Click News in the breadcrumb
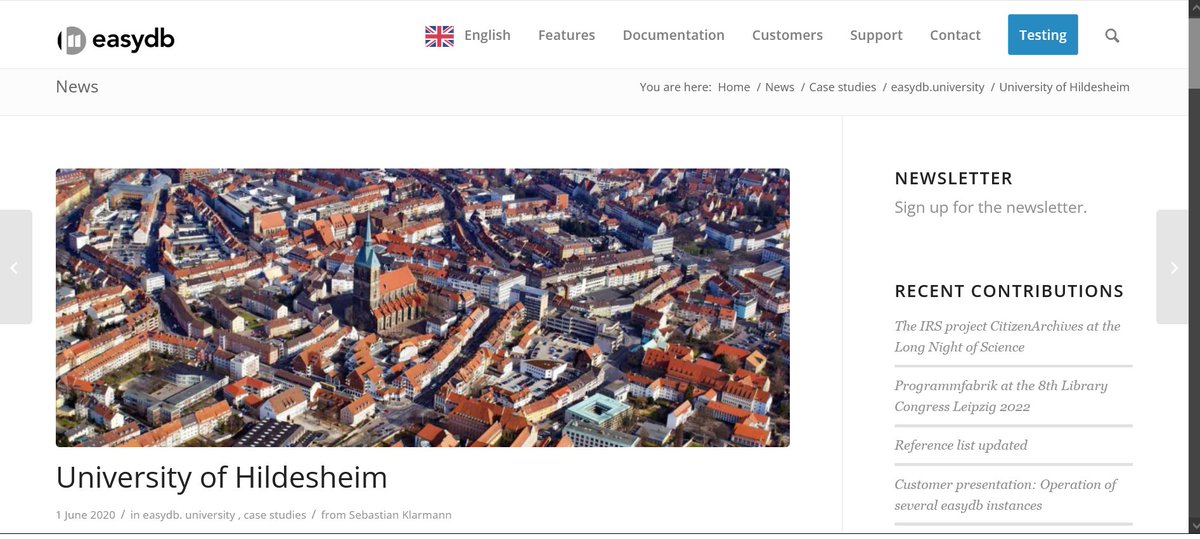The image size is (1200, 539). tap(779, 87)
